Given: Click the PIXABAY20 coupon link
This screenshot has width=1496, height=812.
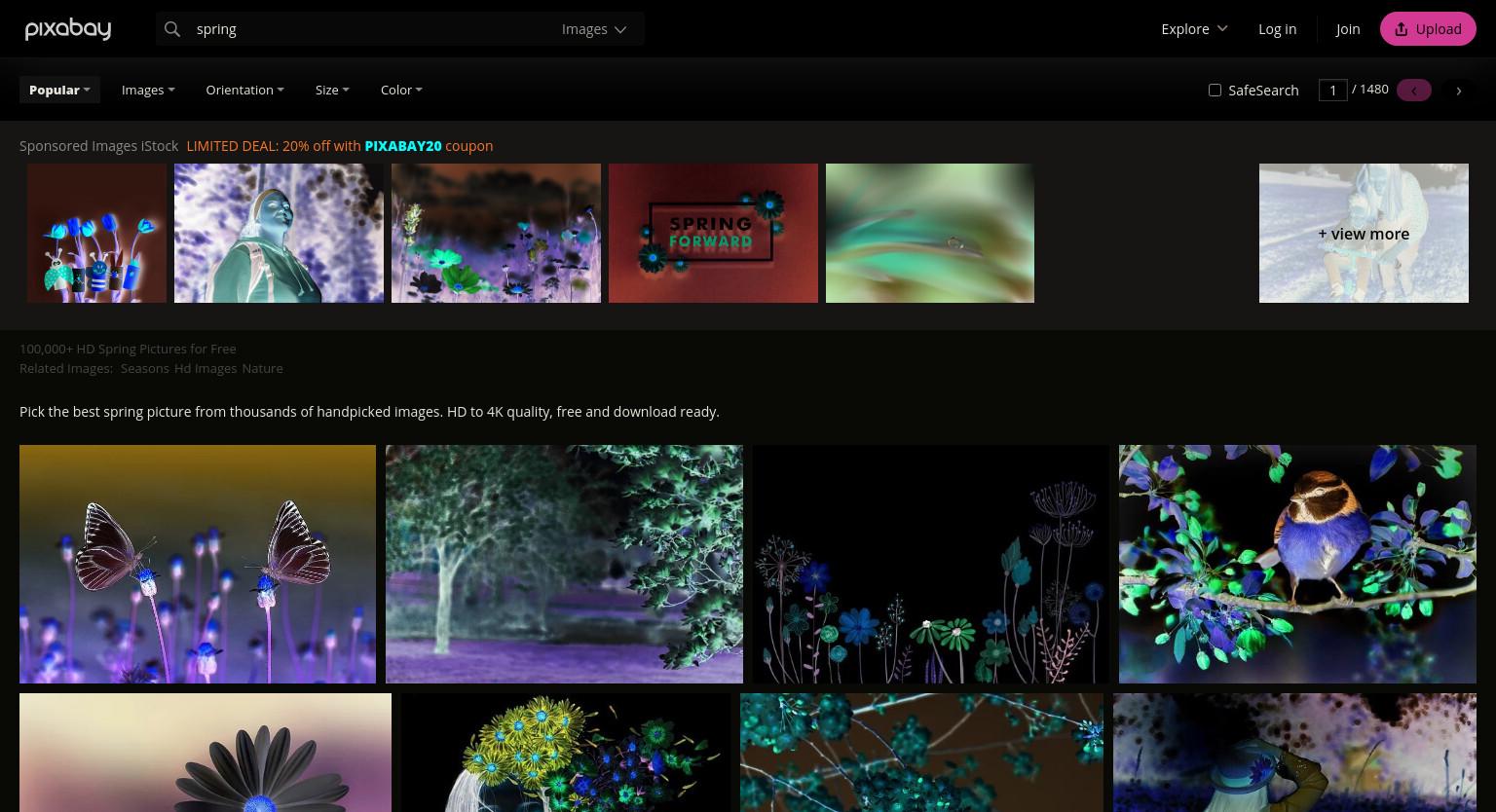Looking at the screenshot, I should [x=403, y=146].
